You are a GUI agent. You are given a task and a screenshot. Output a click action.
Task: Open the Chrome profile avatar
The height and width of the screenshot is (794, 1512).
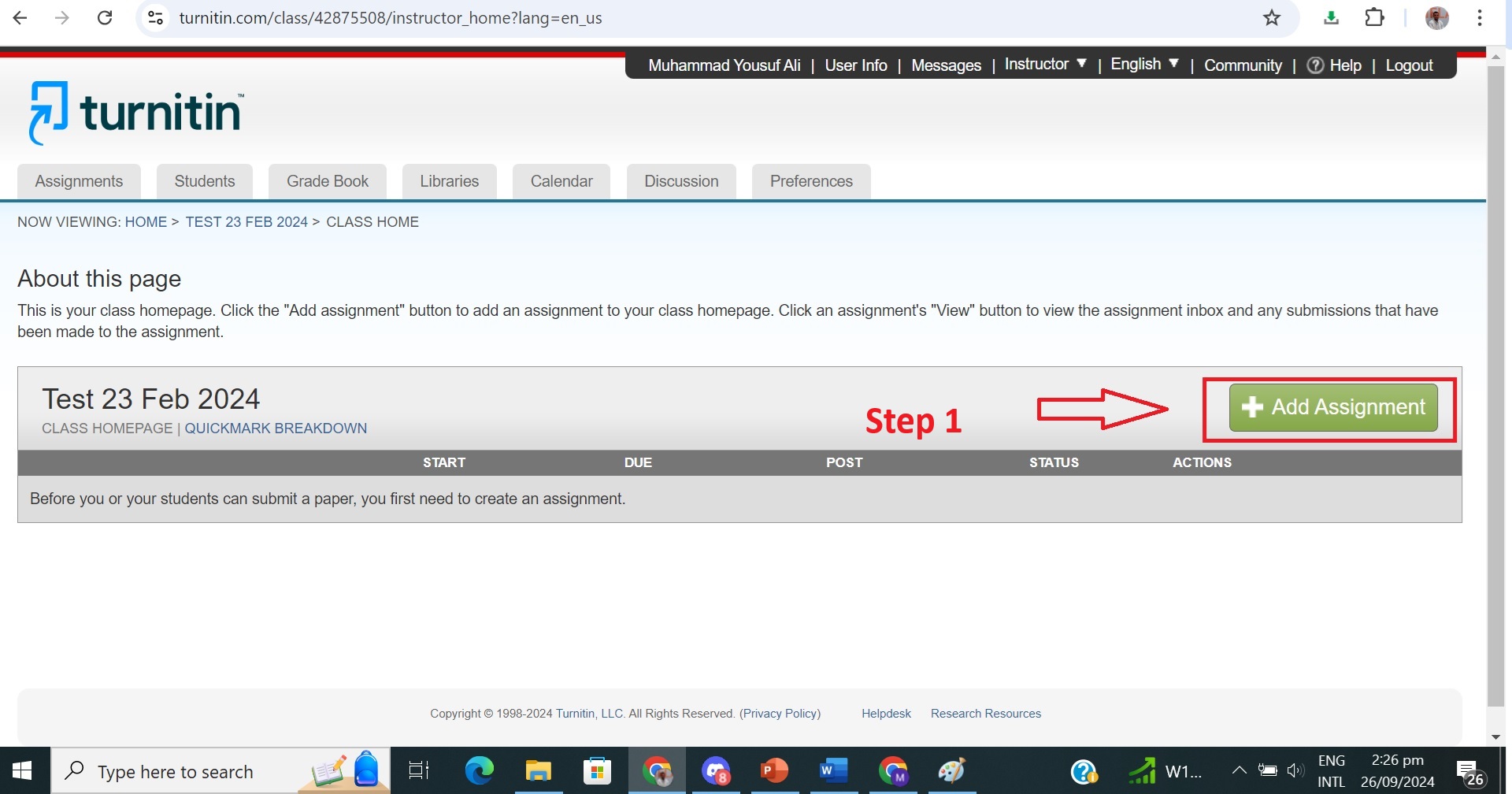pos(1437,17)
